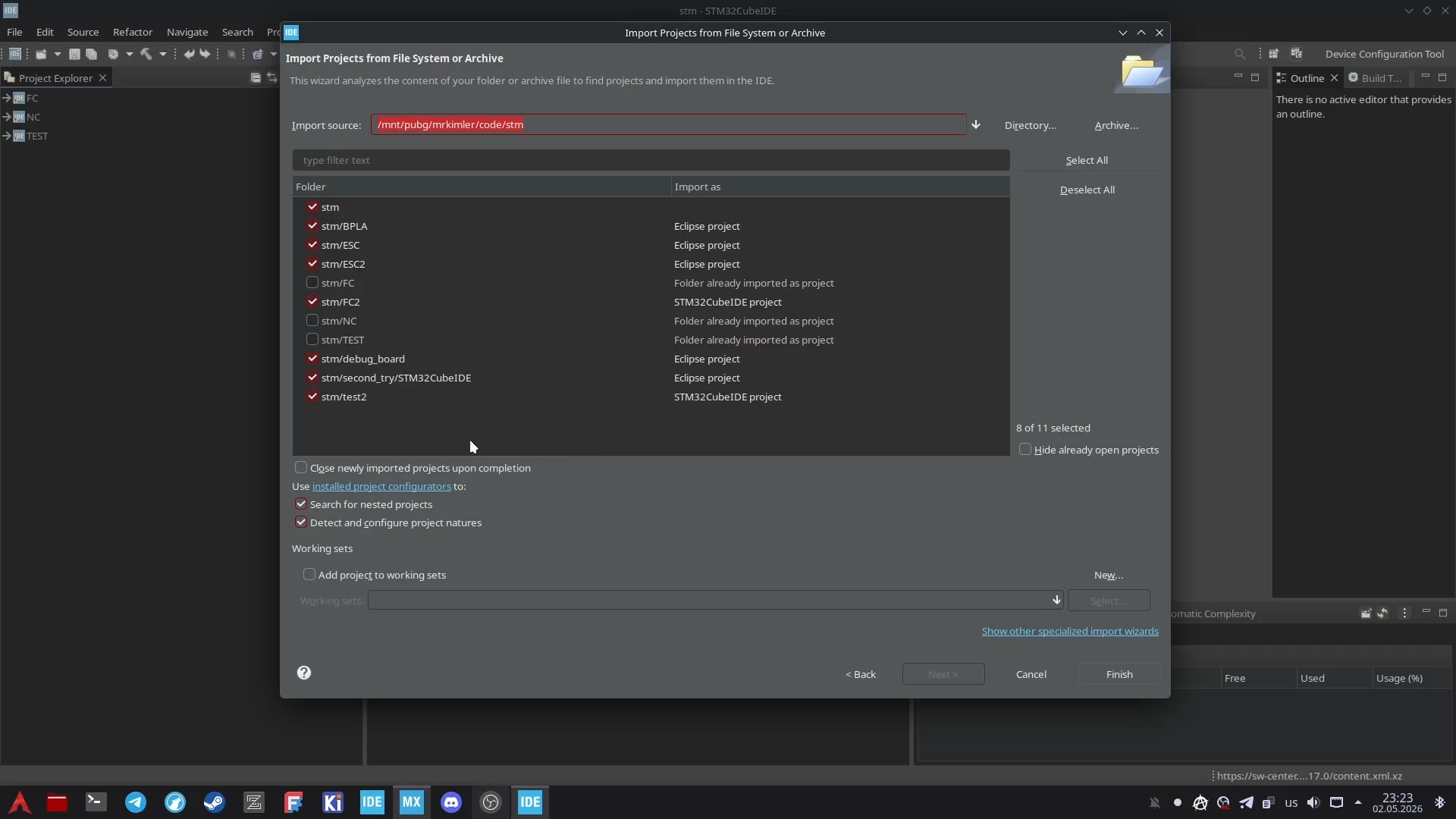Viewport: 1456px width, 819px height.
Task: Open the Edit menu
Action: tap(45, 32)
